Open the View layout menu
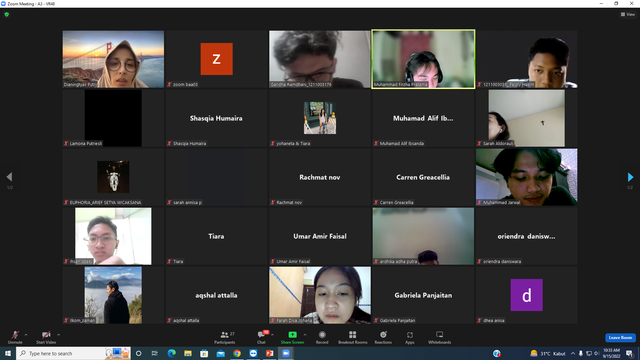Screen dimensions: 640x360 point(628,14)
